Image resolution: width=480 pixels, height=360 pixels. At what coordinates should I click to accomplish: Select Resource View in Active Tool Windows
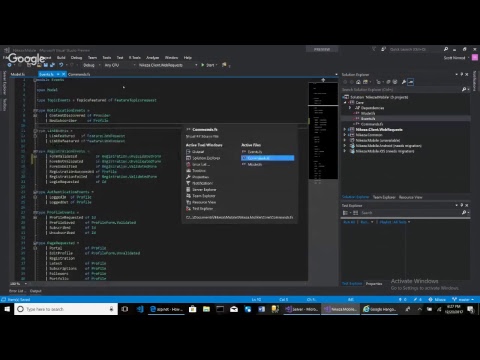pyautogui.click(x=204, y=202)
